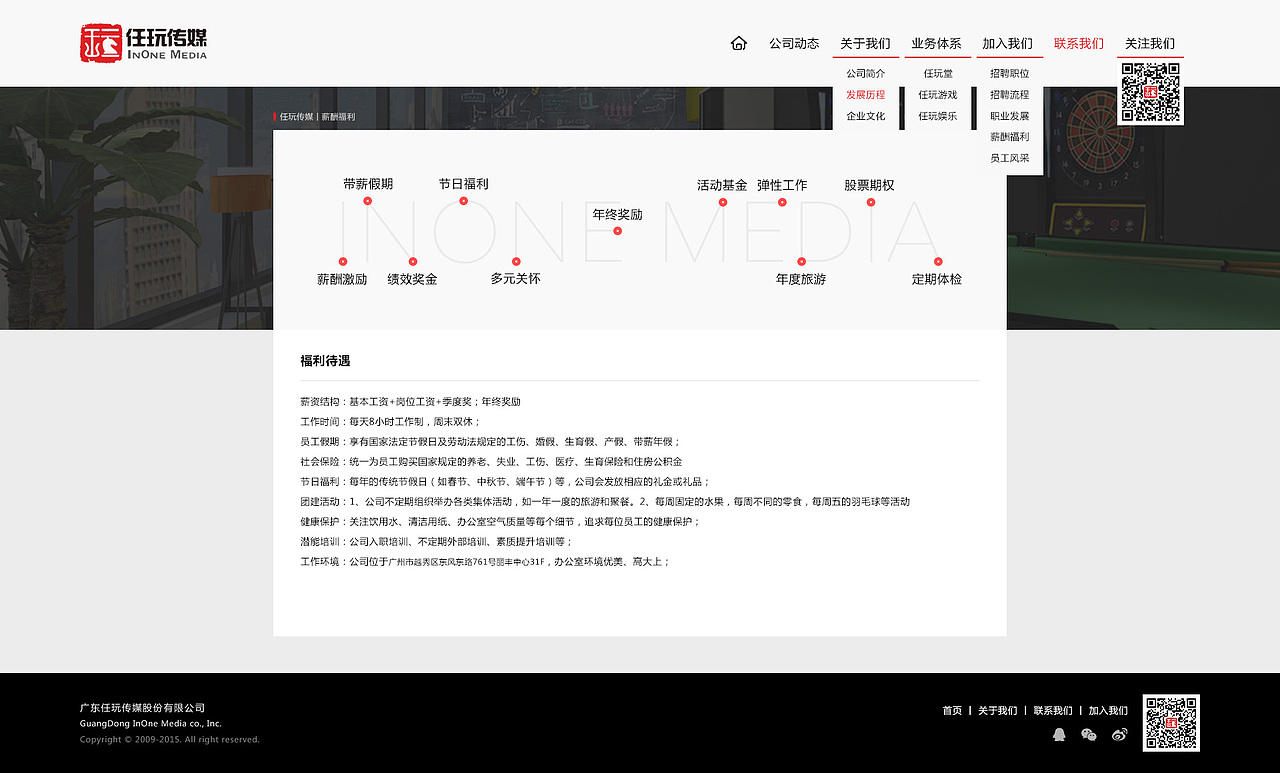Click the red dot for 弹性工作
Screen dimensions: 1280x773
(782, 202)
